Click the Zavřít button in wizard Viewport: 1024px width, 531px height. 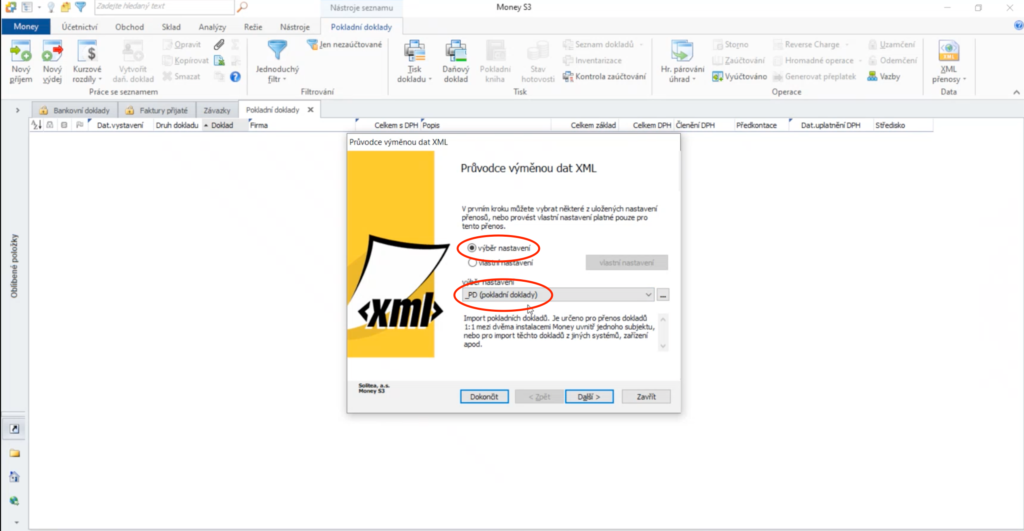646,396
